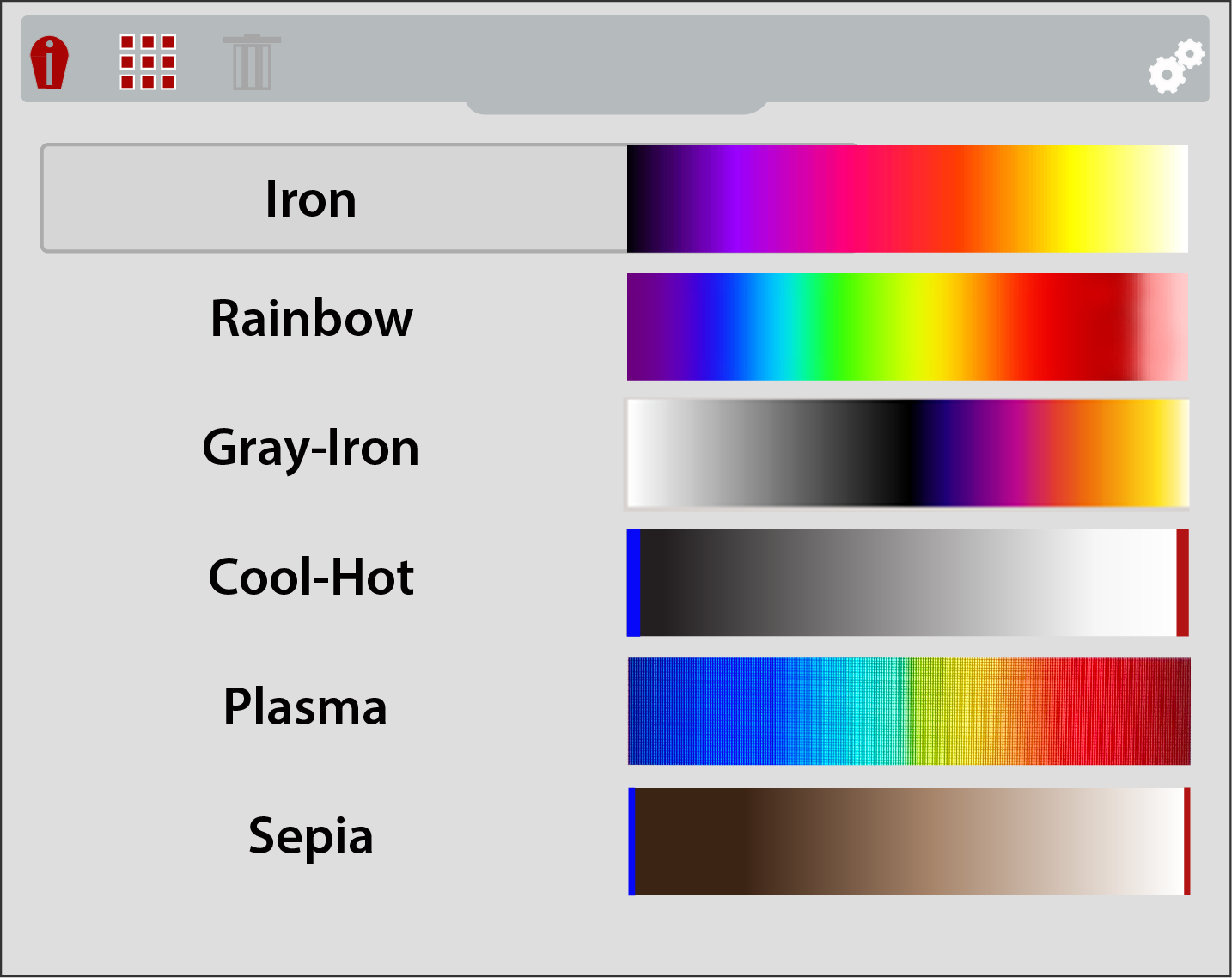Viewport: 1232px width, 978px height.
Task: Choose the Cool-Hot palette
Action: click(311, 578)
